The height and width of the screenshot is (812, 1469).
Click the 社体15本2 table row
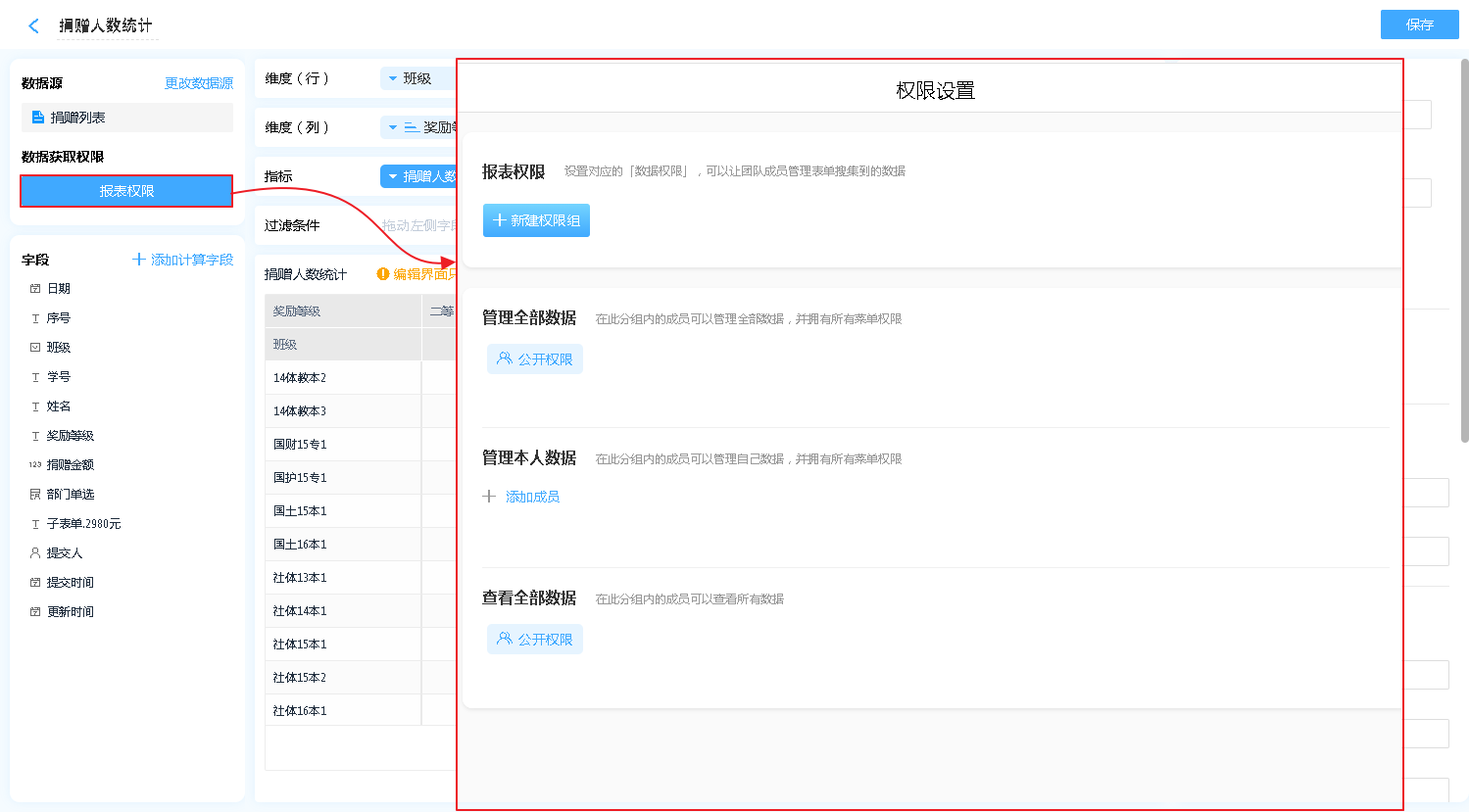[x=343, y=678]
